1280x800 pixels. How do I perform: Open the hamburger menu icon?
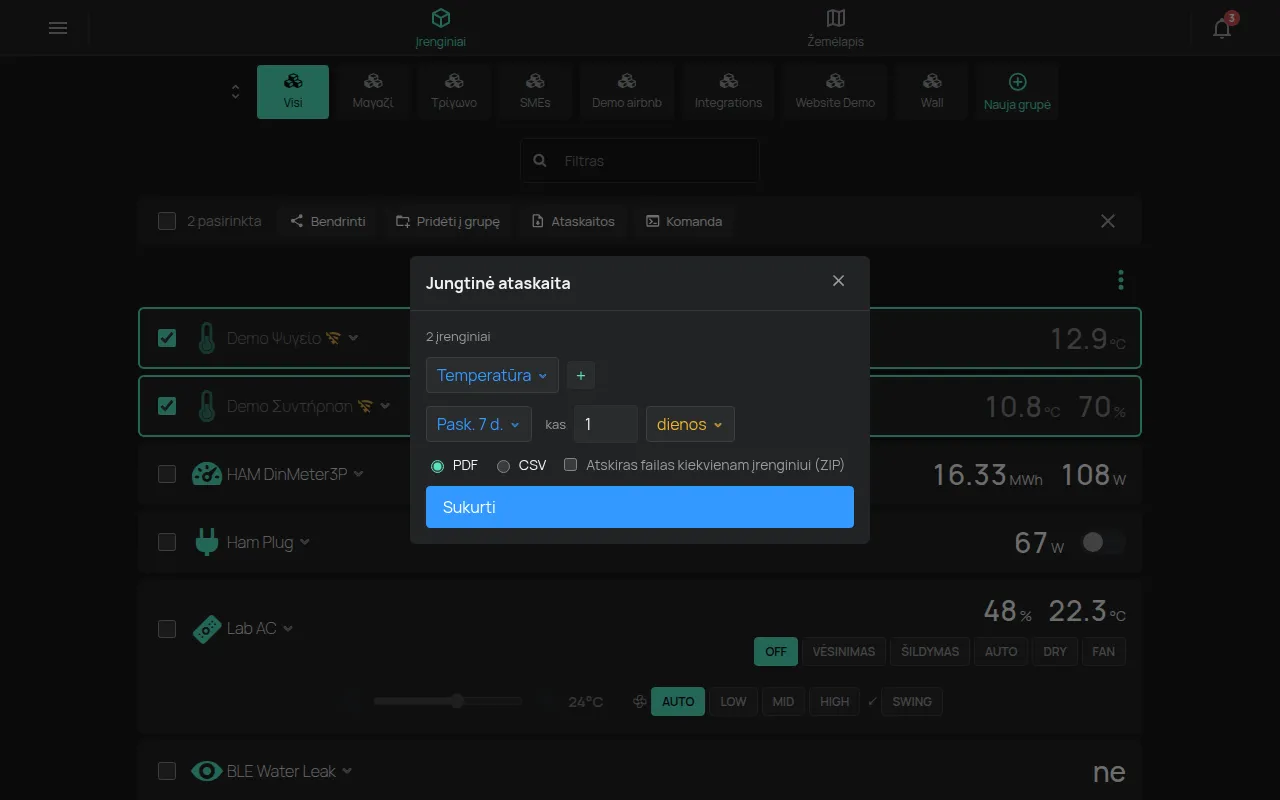[x=58, y=28]
